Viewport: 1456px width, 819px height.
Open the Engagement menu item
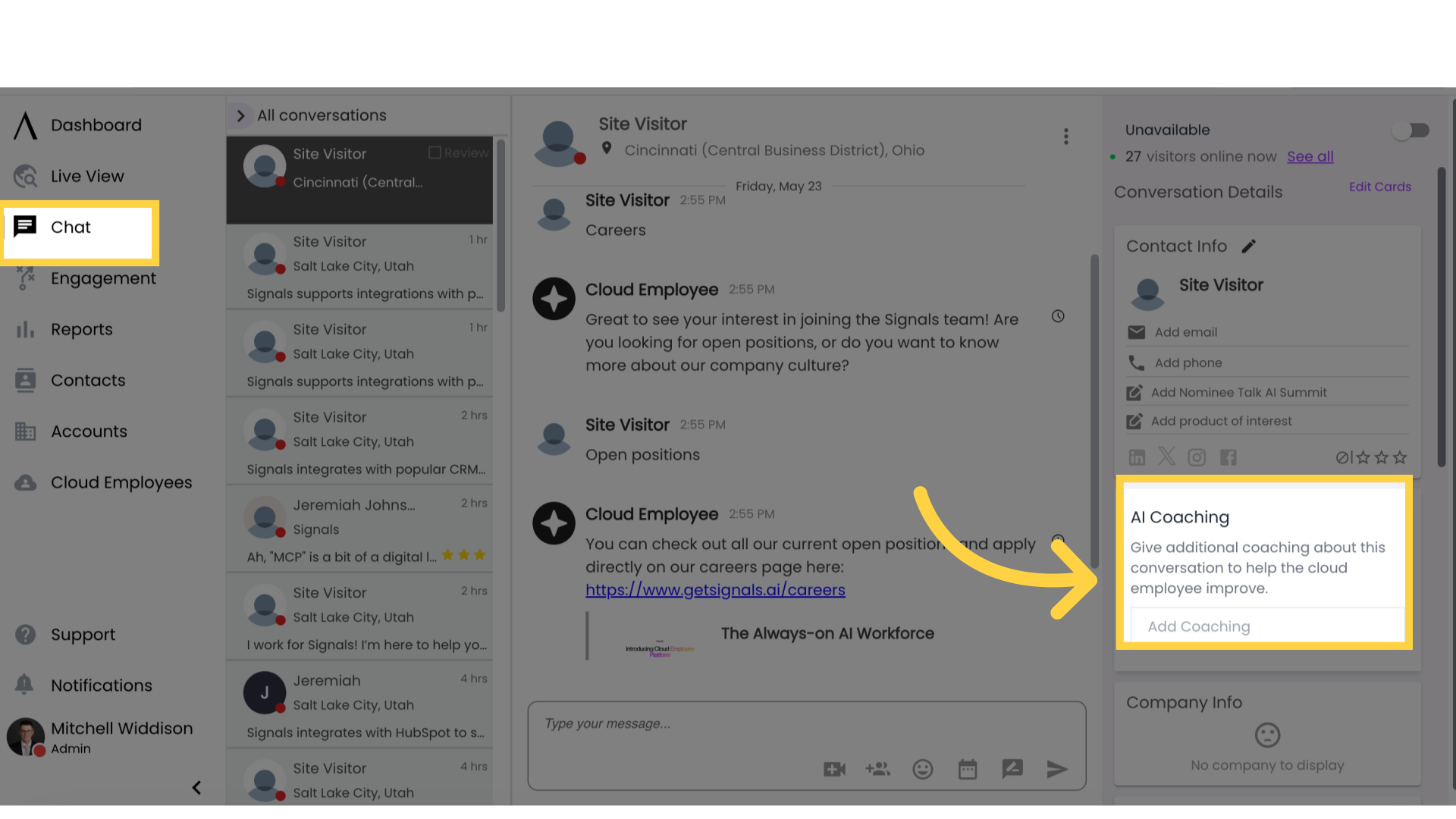103,278
